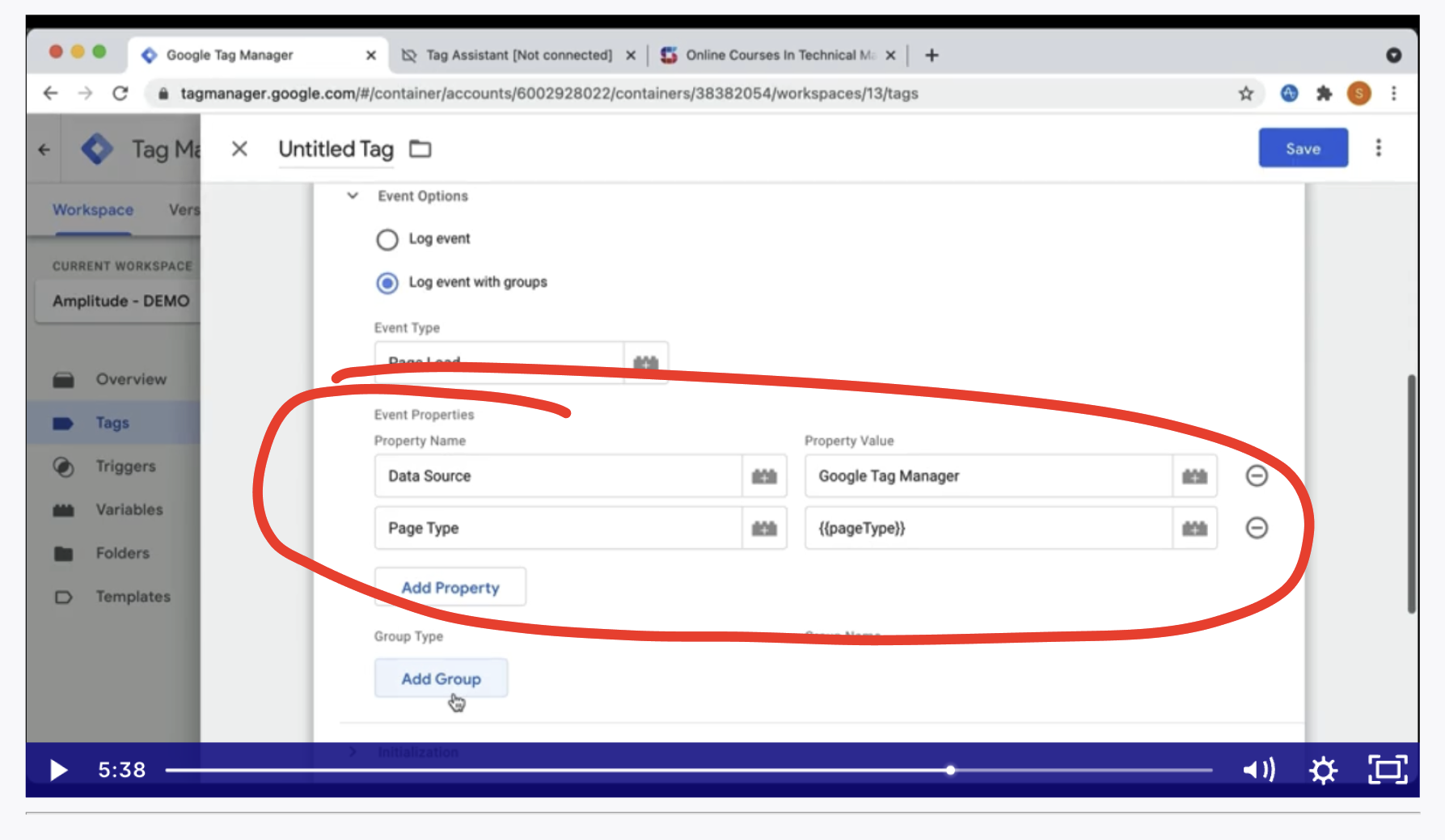This screenshot has height=840, width=1445.
Task: Open video settings gear
Action: [1323, 770]
